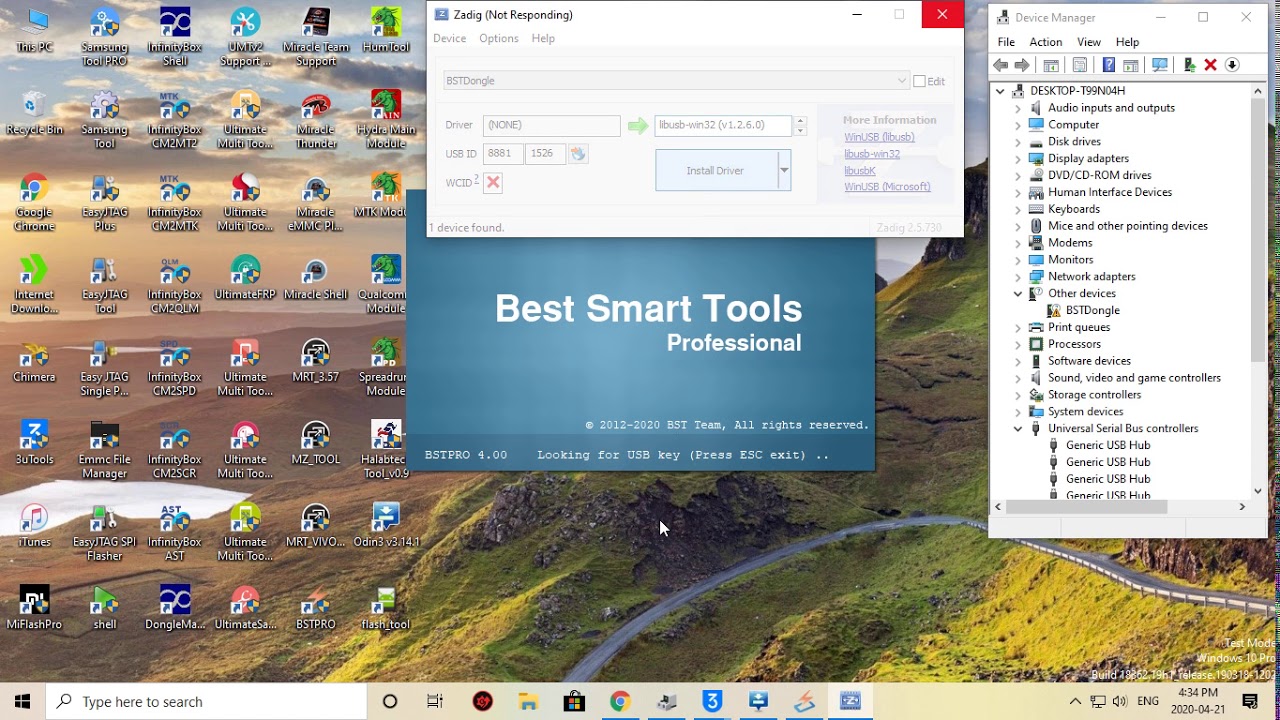Image resolution: width=1280 pixels, height=720 pixels.
Task: Click the EasyJTAG Plus desktop icon
Action: [x=105, y=203]
